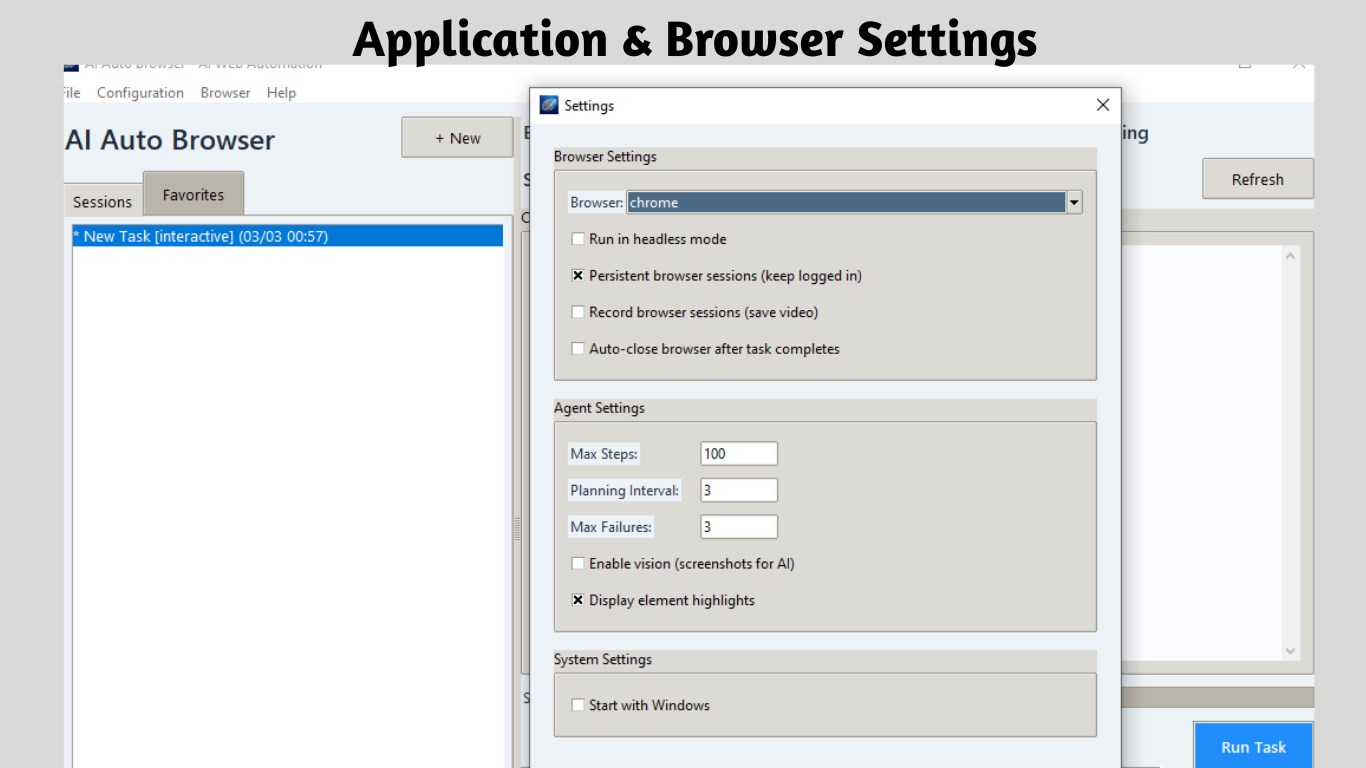Enable vision screenshots for AI
The image size is (1366, 768).
click(x=578, y=564)
